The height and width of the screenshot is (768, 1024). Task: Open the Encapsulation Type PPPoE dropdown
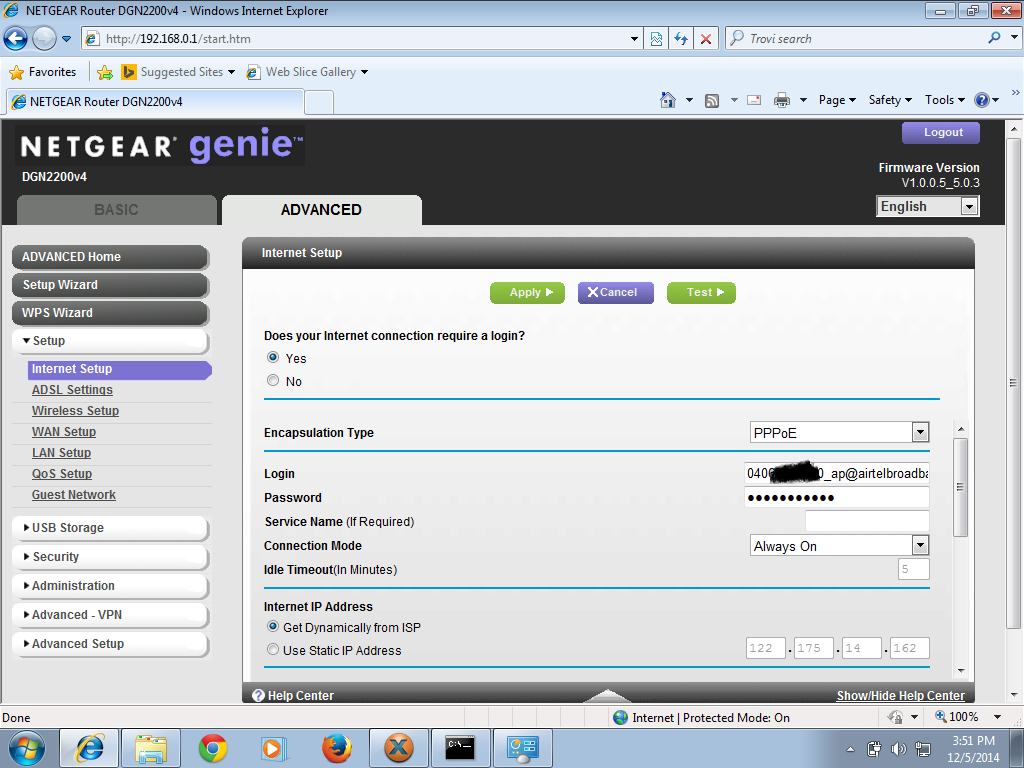coord(920,431)
